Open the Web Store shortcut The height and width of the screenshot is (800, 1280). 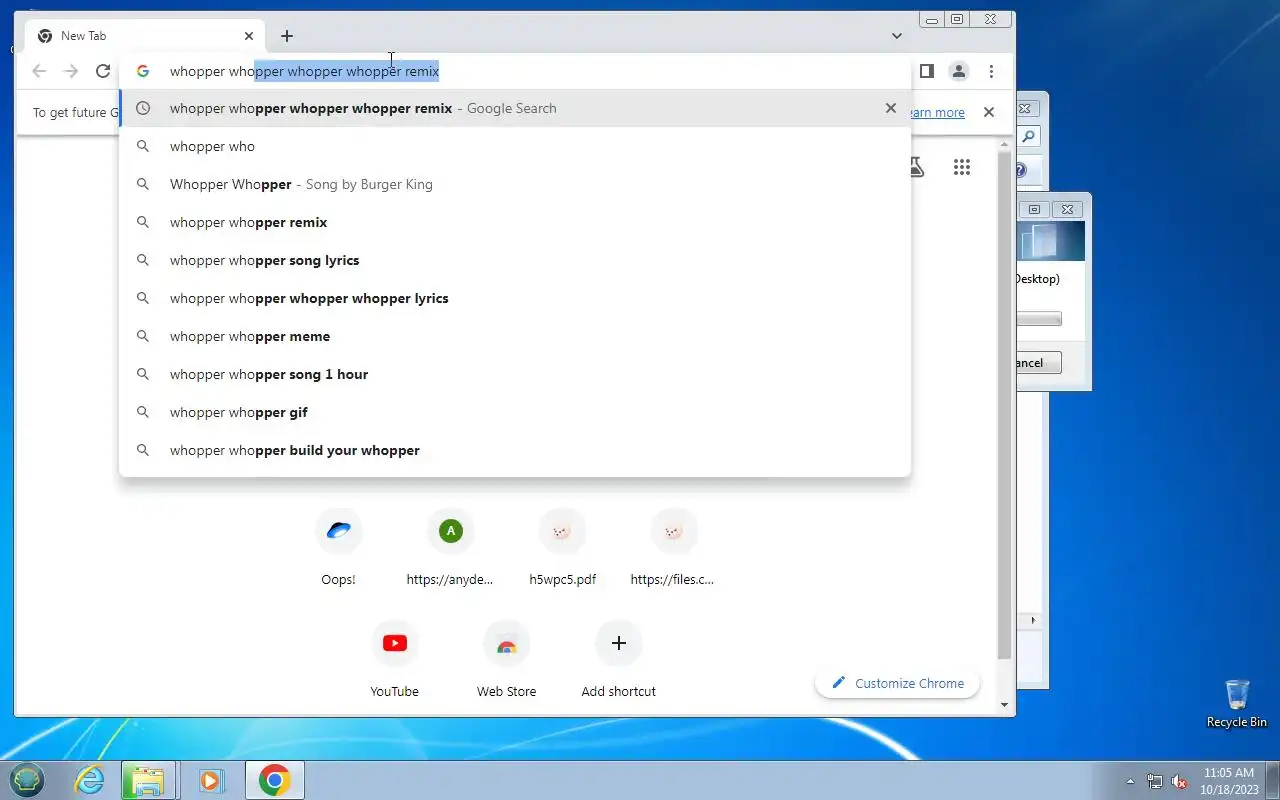[507, 659]
